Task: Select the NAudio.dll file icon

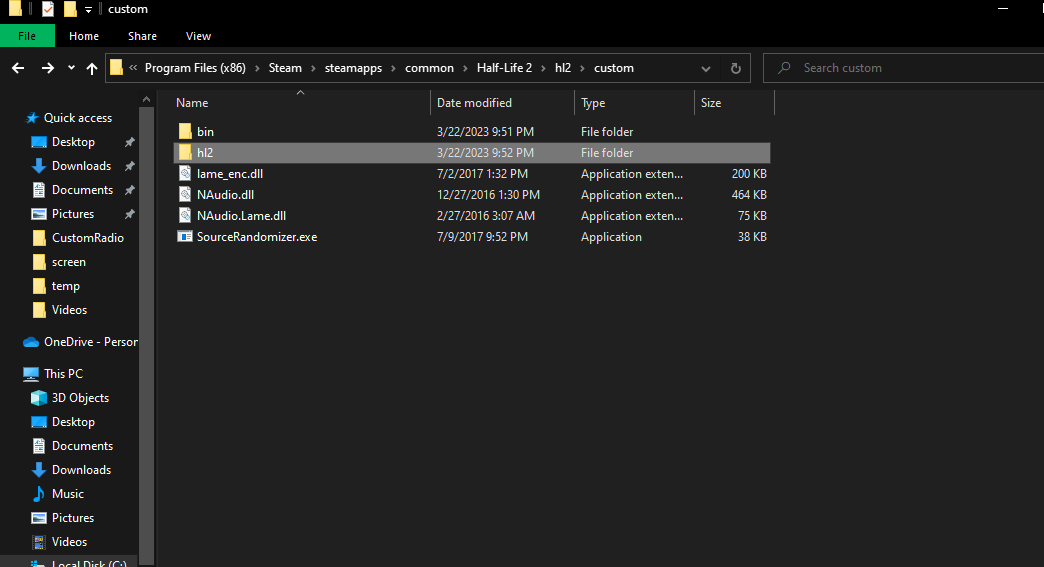Action: (x=185, y=194)
